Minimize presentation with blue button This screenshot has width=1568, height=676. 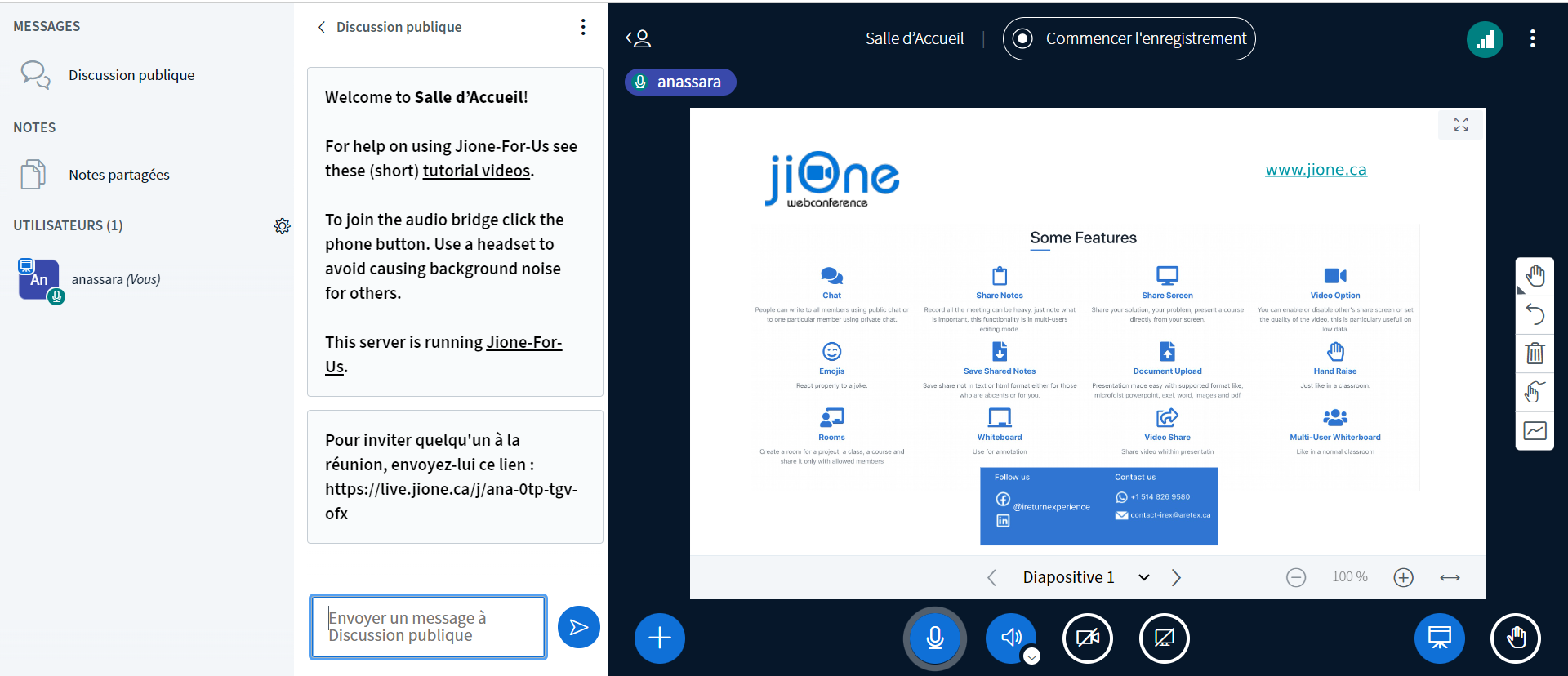1440,638
